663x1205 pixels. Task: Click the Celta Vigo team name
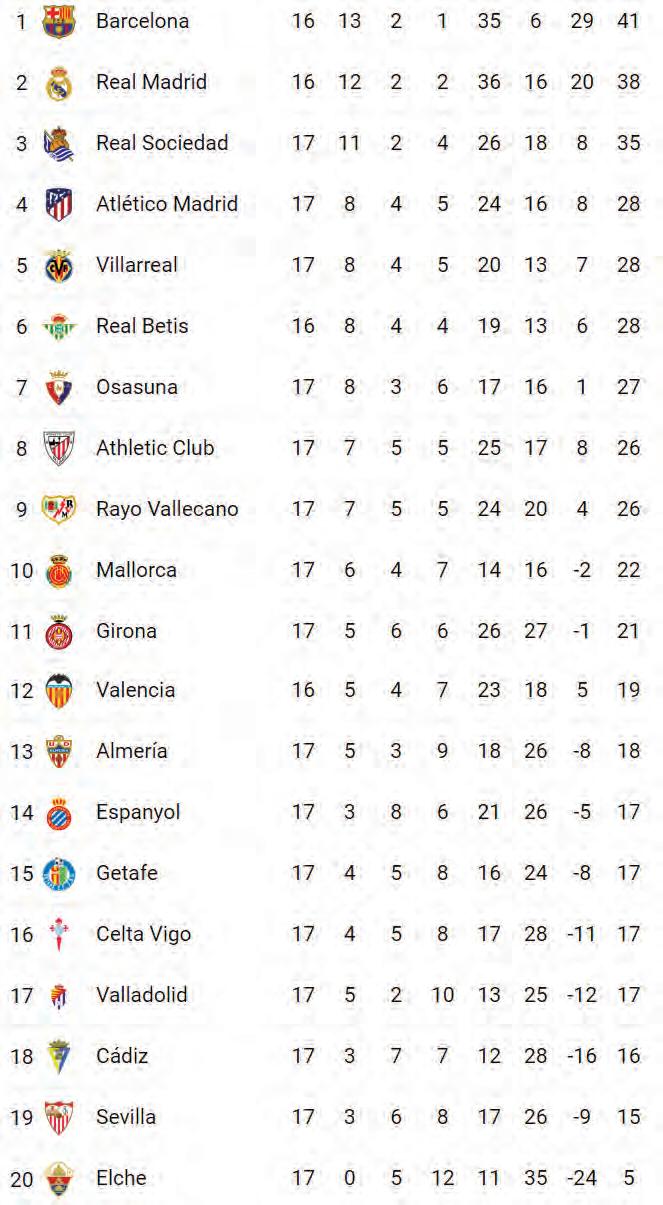click(143, 934)
